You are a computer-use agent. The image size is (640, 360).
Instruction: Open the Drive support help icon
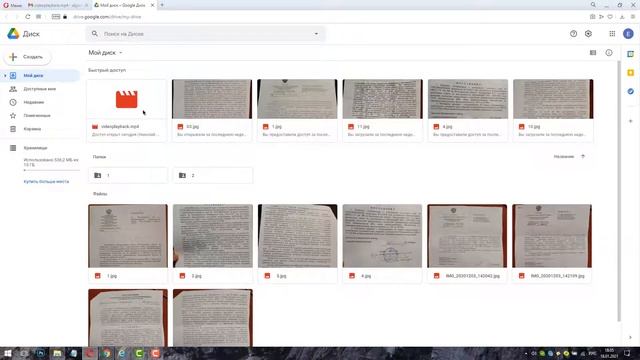pos(573,34)
